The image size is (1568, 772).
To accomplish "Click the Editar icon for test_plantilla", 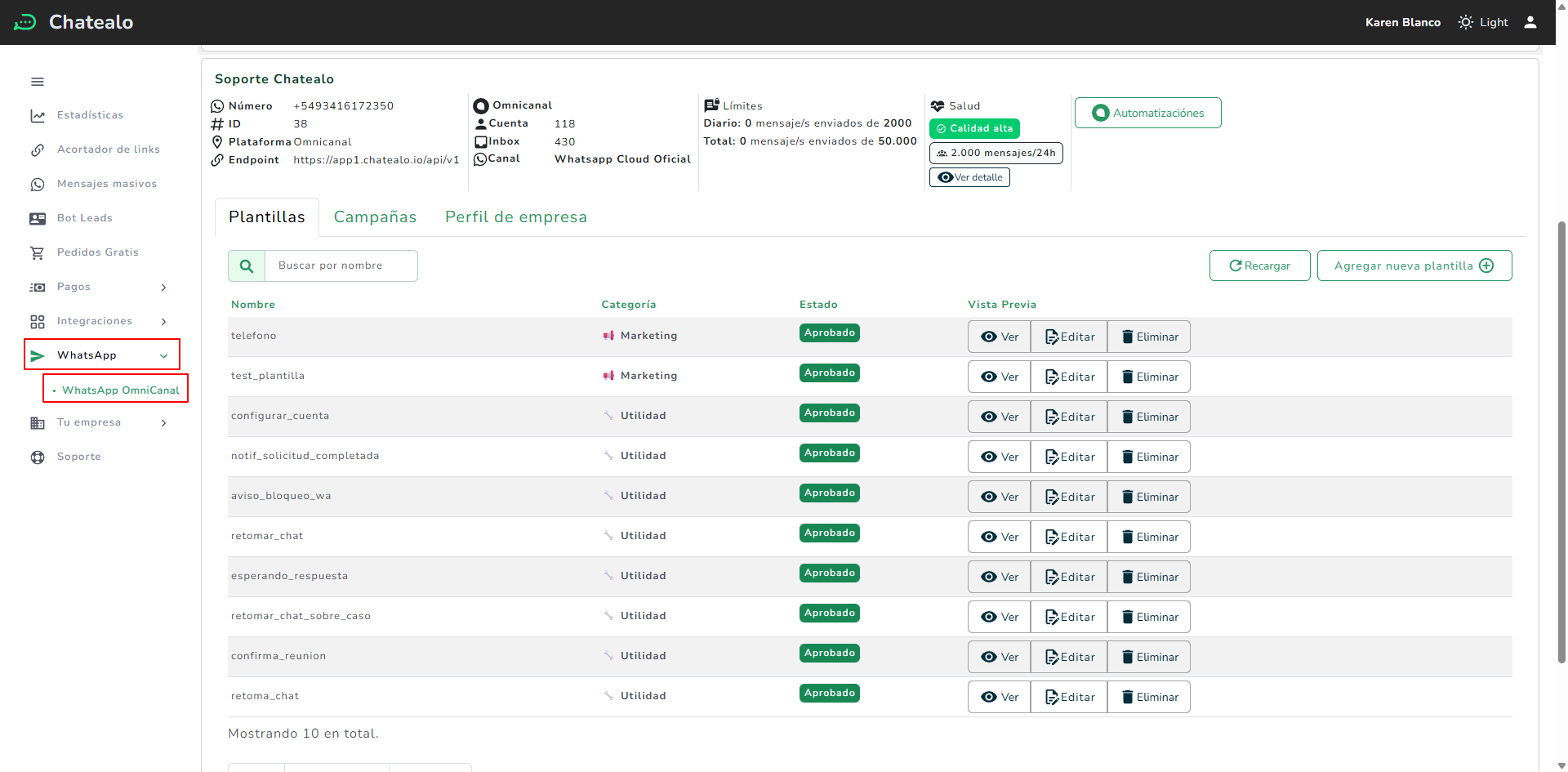I will (1052, 377).
